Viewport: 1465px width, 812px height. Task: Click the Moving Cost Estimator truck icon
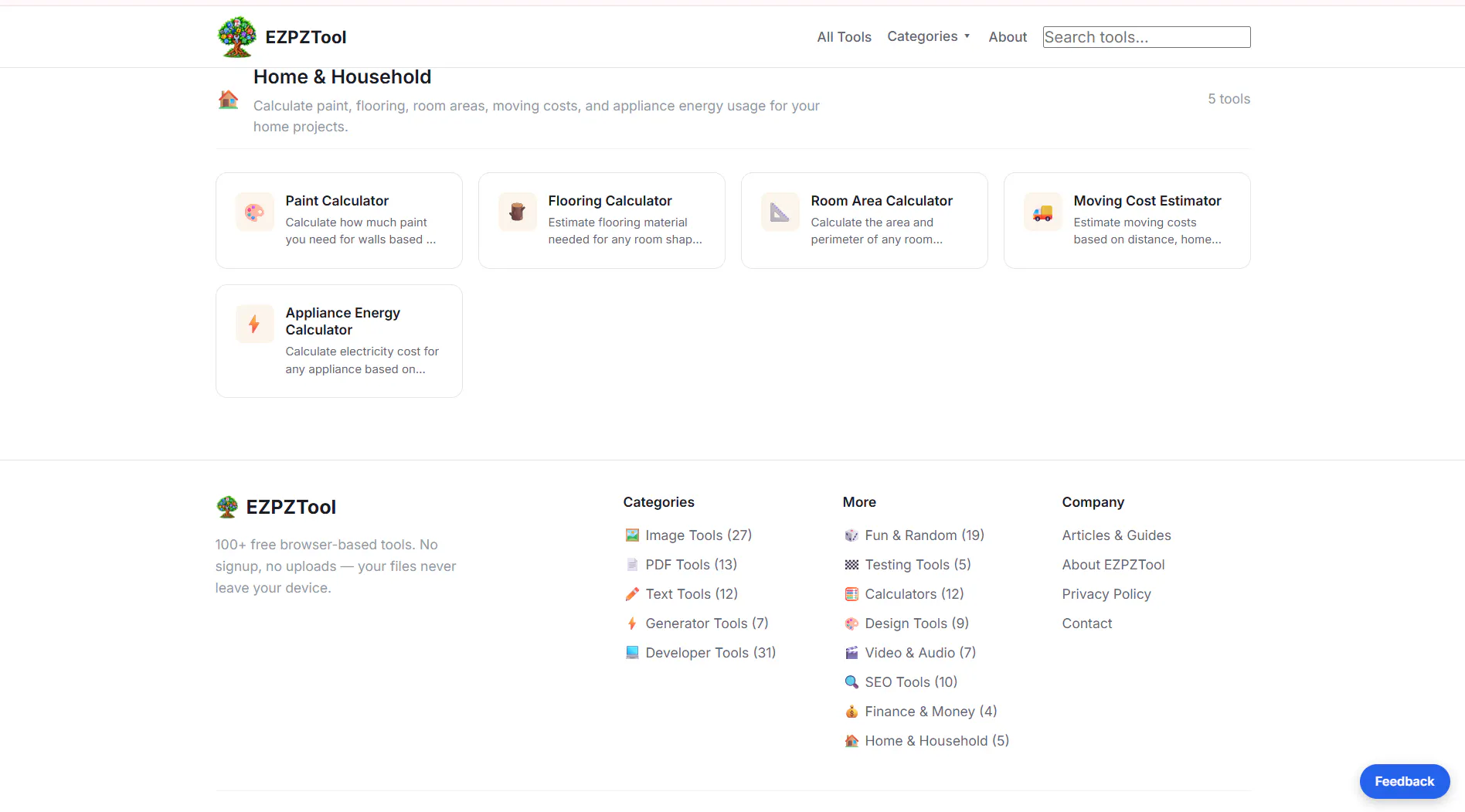click(1042, 212)
